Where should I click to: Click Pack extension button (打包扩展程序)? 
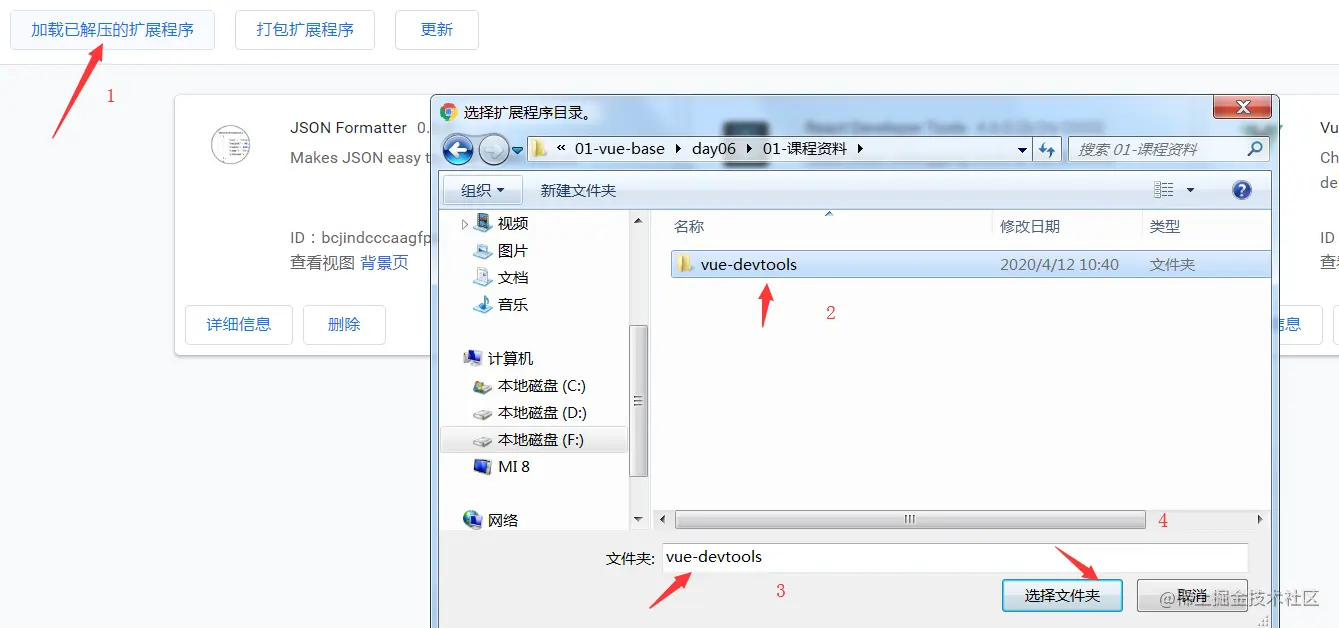point(305,30)
